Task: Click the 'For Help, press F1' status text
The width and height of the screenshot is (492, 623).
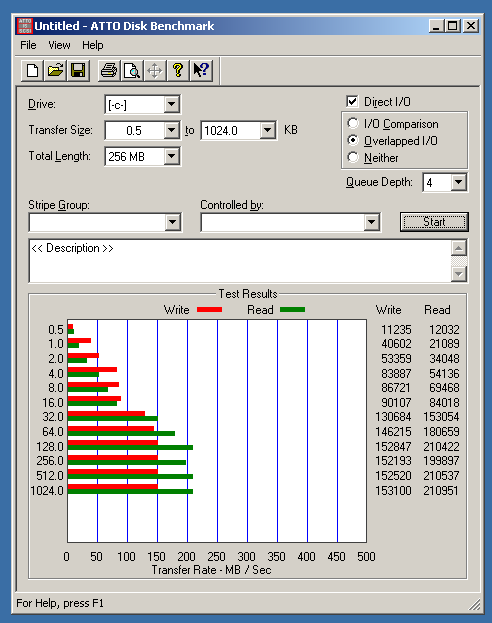Action: 60,603
